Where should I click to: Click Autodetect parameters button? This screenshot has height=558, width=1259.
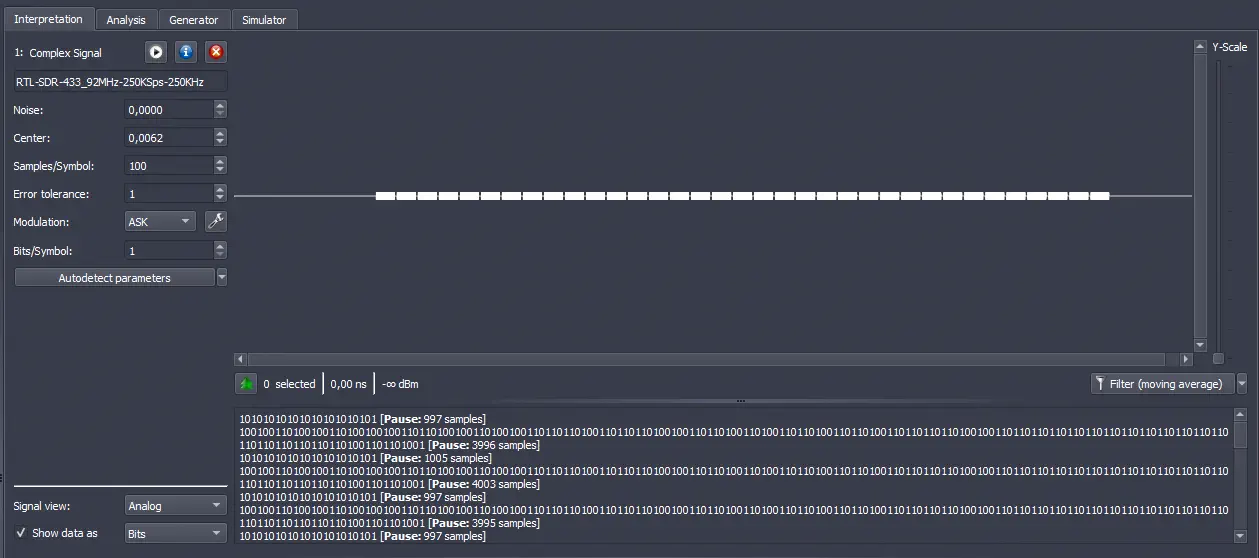pyautogui.click(x=114, y=278)
